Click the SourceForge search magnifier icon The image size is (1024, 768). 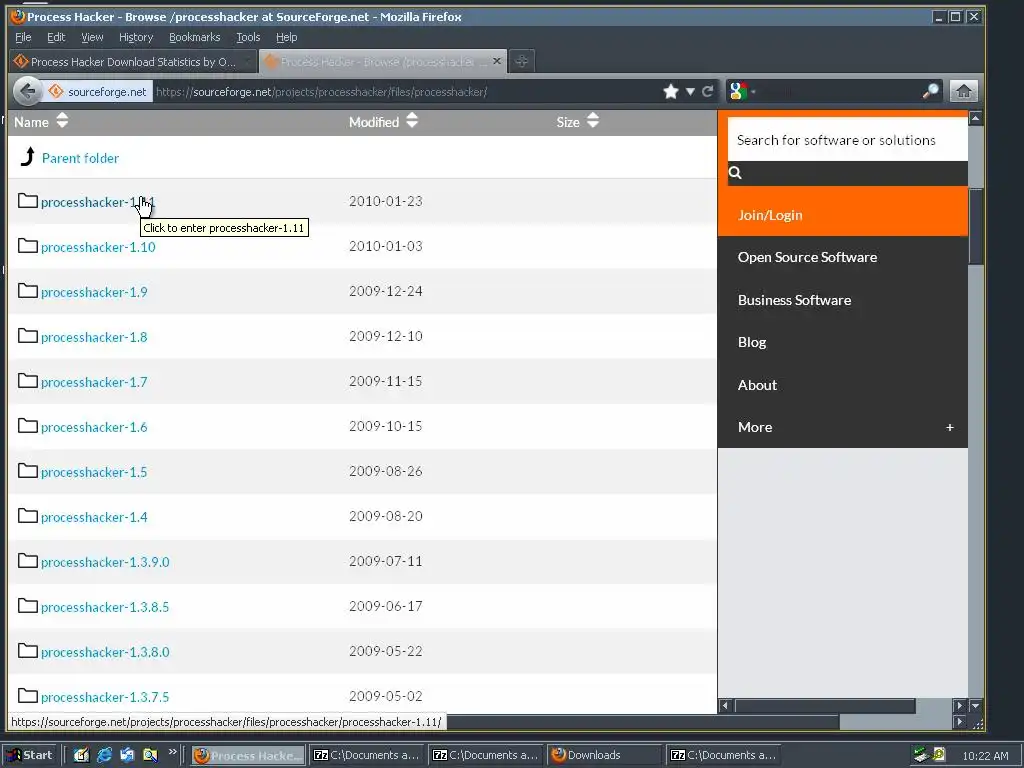(735, 173)
